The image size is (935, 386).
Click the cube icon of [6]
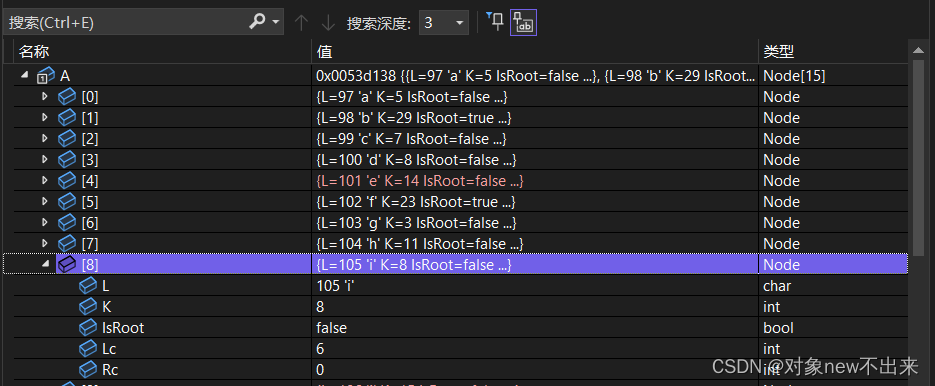[x=67, y=222]
